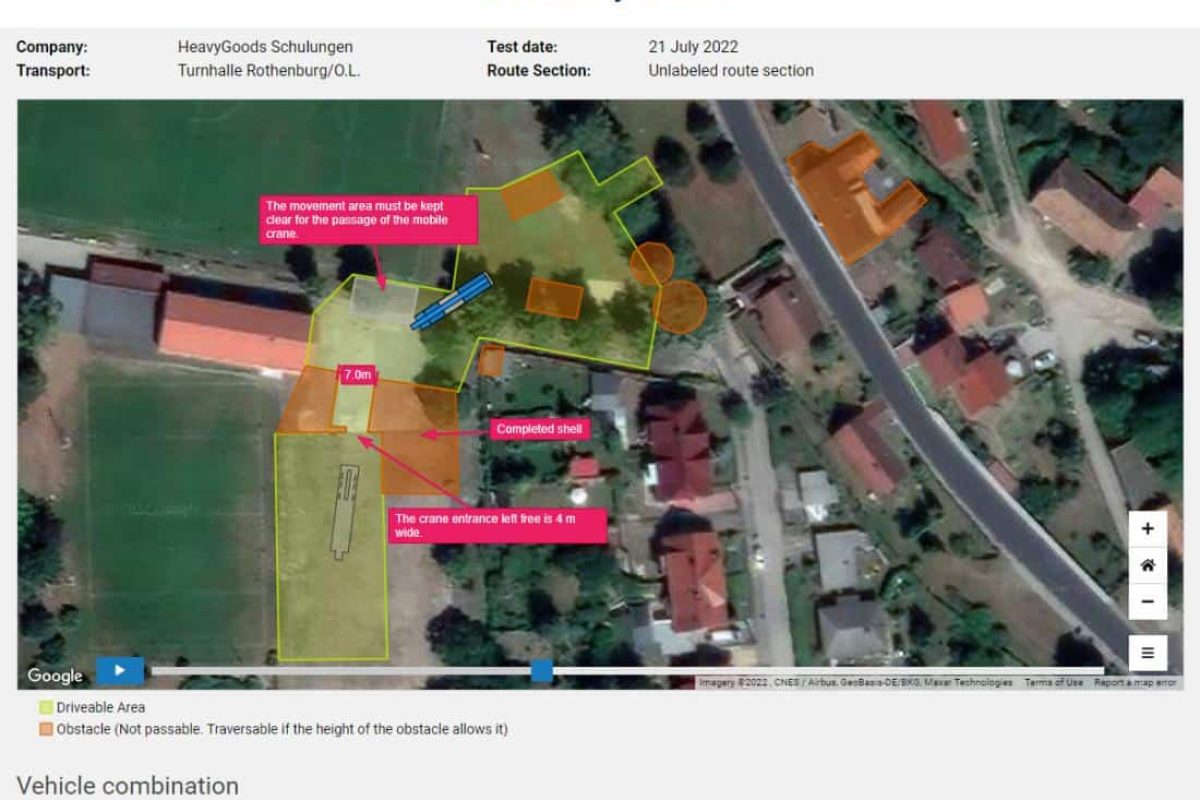1200x800 pixels.
Task: Open the Terms of Use link
Action: point(1053,682)
